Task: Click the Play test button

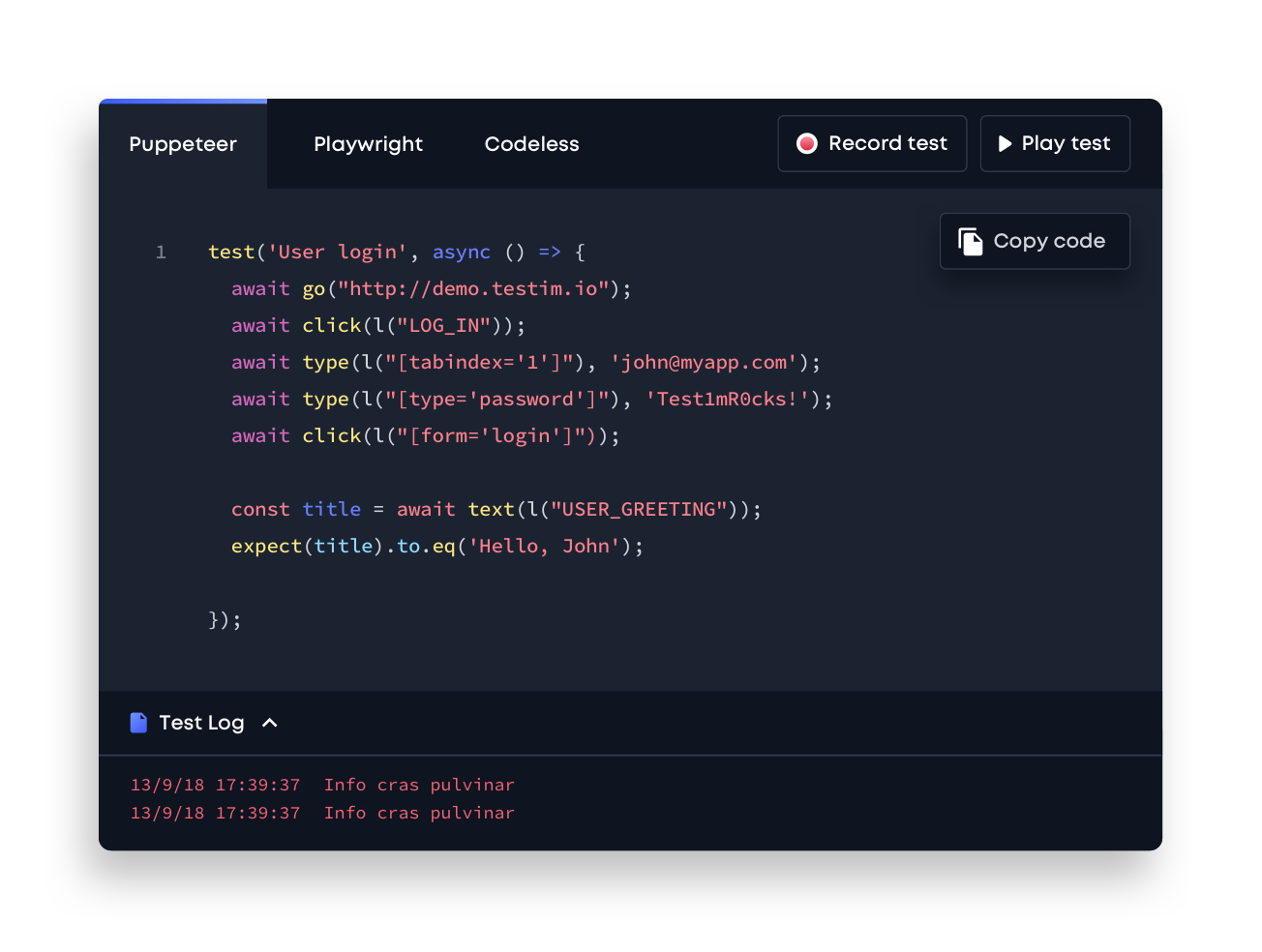Action: point(1055,143)
